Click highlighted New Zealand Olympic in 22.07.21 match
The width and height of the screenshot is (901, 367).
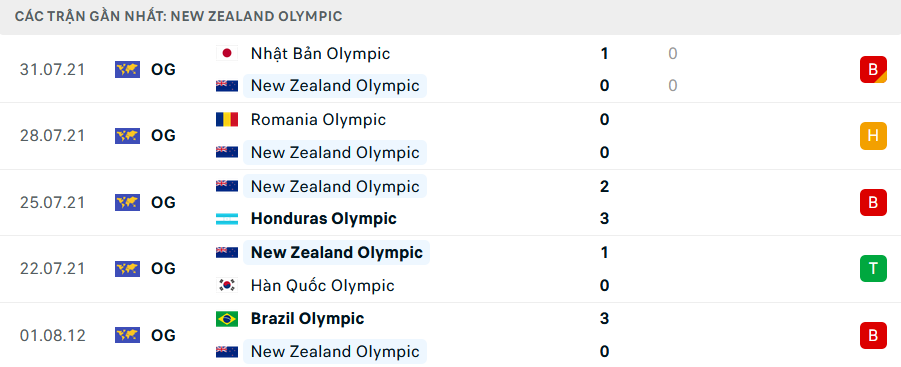pyautogui.click(x=336, y=253)
